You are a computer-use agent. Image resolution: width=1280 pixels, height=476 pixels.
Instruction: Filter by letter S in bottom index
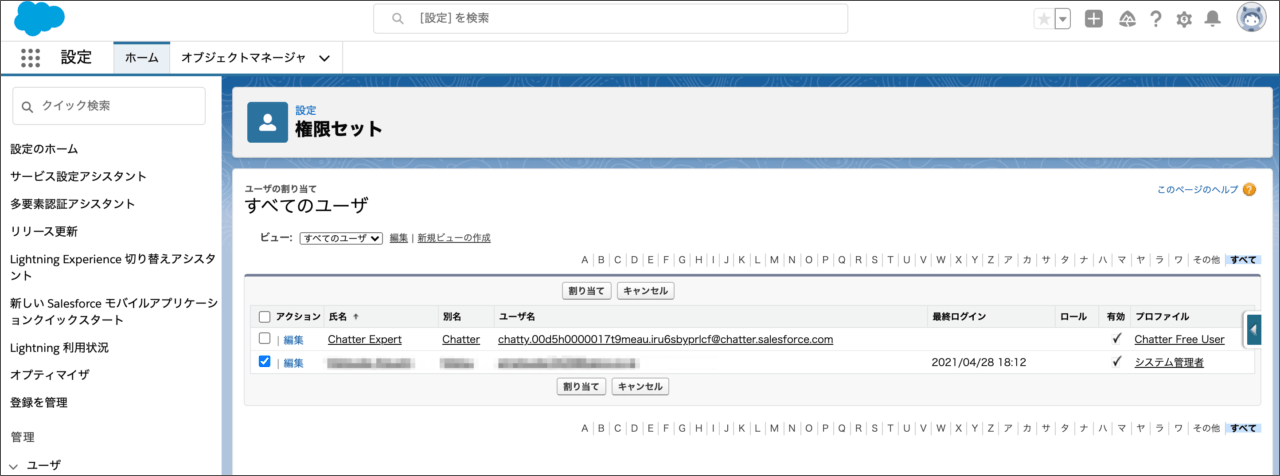[876, 428]
